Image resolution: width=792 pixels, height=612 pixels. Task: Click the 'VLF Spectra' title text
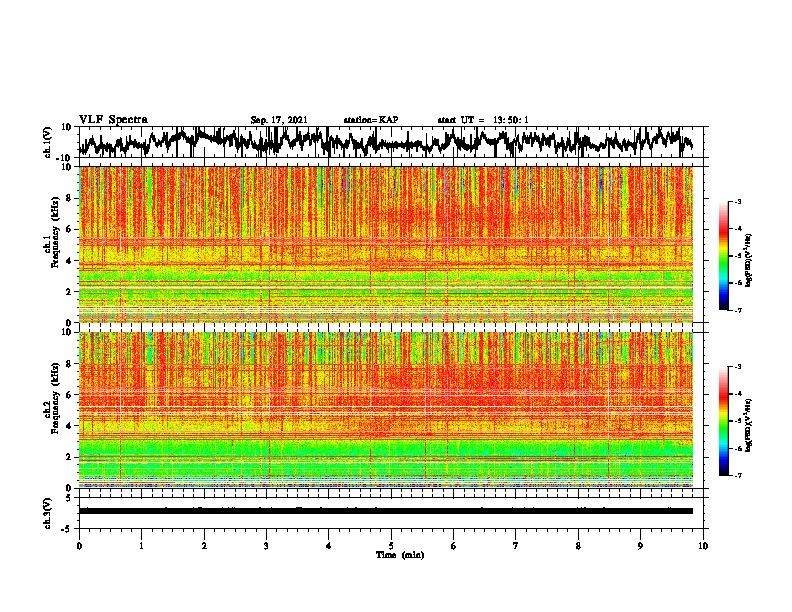coord(114,120)
